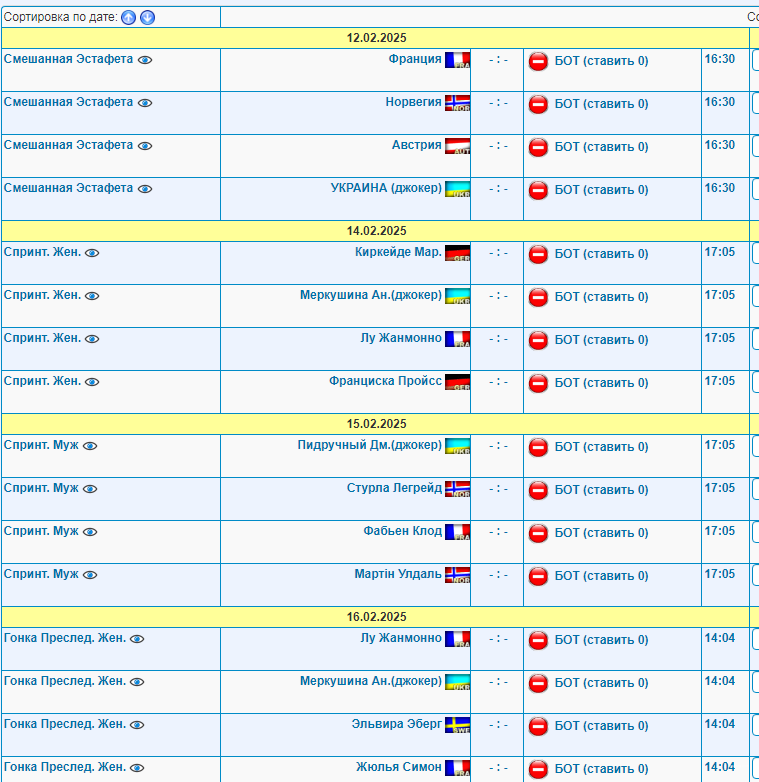Click Germany flag next to Франциска Пройсс
The width and height of the screenshot is (759, 782).
tap(457, 382)
